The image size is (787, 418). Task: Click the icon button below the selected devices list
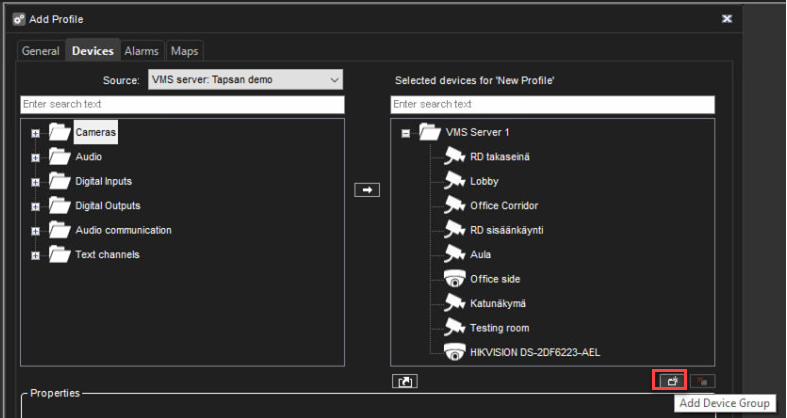tap(405, 381)
